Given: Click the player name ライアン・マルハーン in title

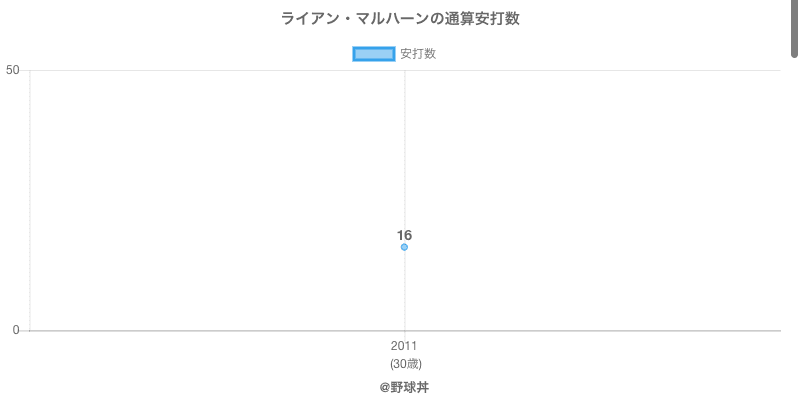Looking at the screenshot, I should 341,19.
